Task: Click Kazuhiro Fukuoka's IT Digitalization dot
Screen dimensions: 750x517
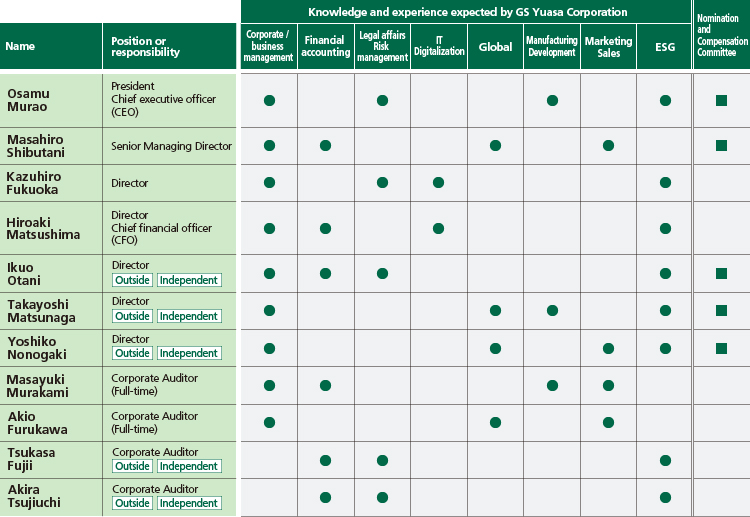Action: pos(438,182)
